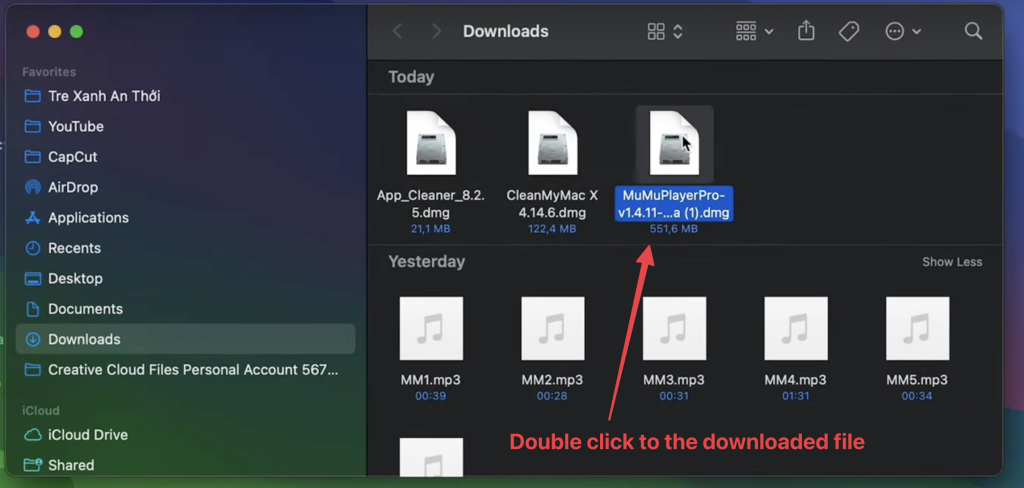The height and width of the screenshot is (488, 1024).
Task: Open Applications in the sidebar
Action: point(88,217)
